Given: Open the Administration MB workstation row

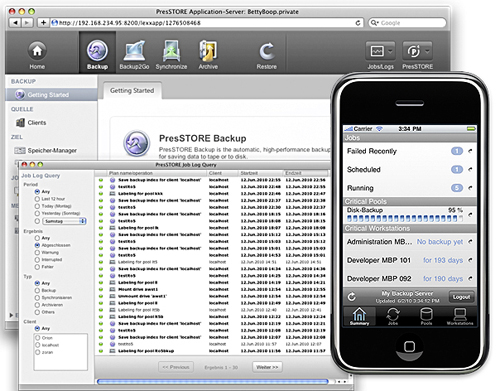Looking at the screenshot, I should [x=410, y=242].
